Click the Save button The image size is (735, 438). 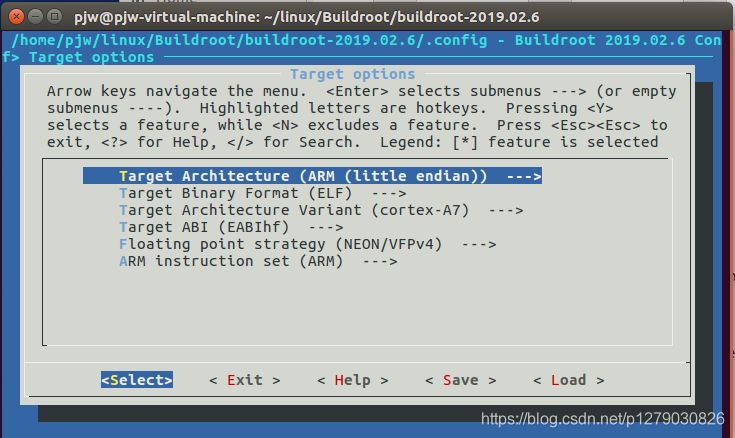click(x=460, y=380)
